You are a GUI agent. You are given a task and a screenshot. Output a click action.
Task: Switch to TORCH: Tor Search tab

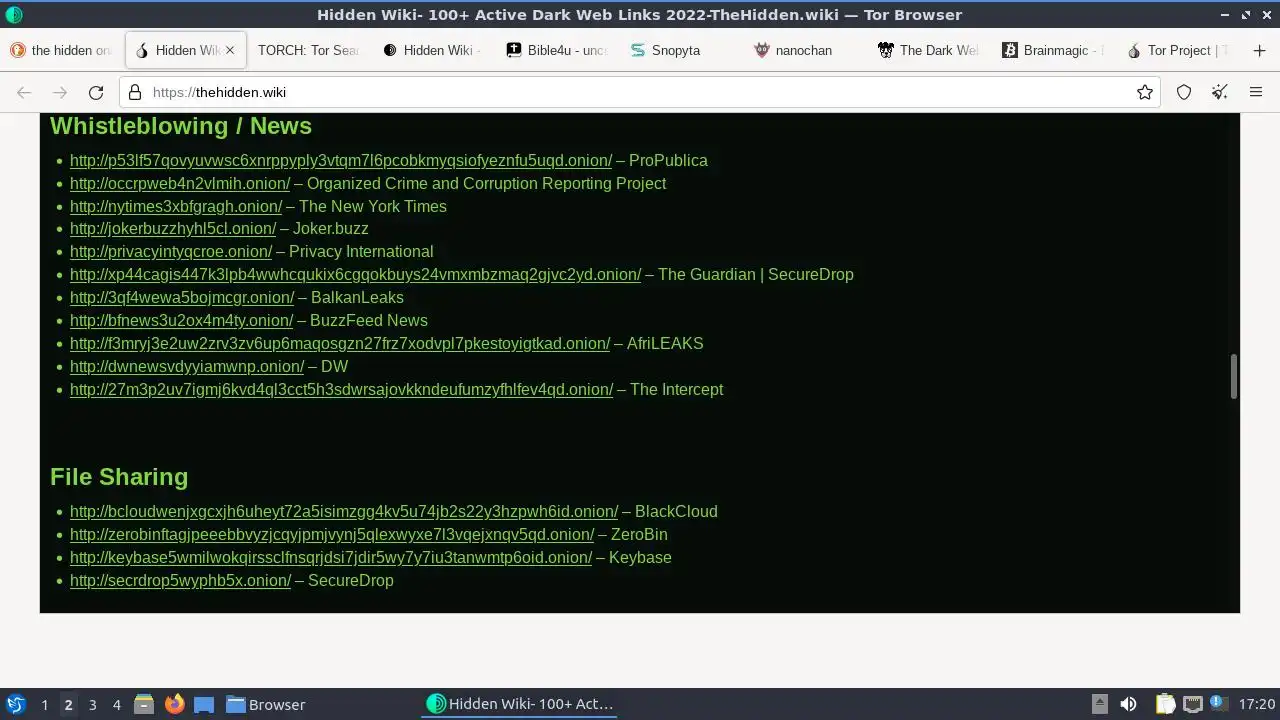pyautogui.click(x=308, y=50)
